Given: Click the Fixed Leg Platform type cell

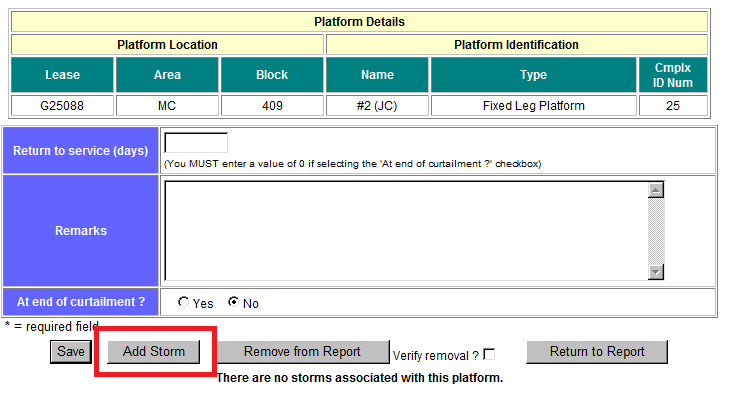Looking at the screenshot, I should pos(533,105).
